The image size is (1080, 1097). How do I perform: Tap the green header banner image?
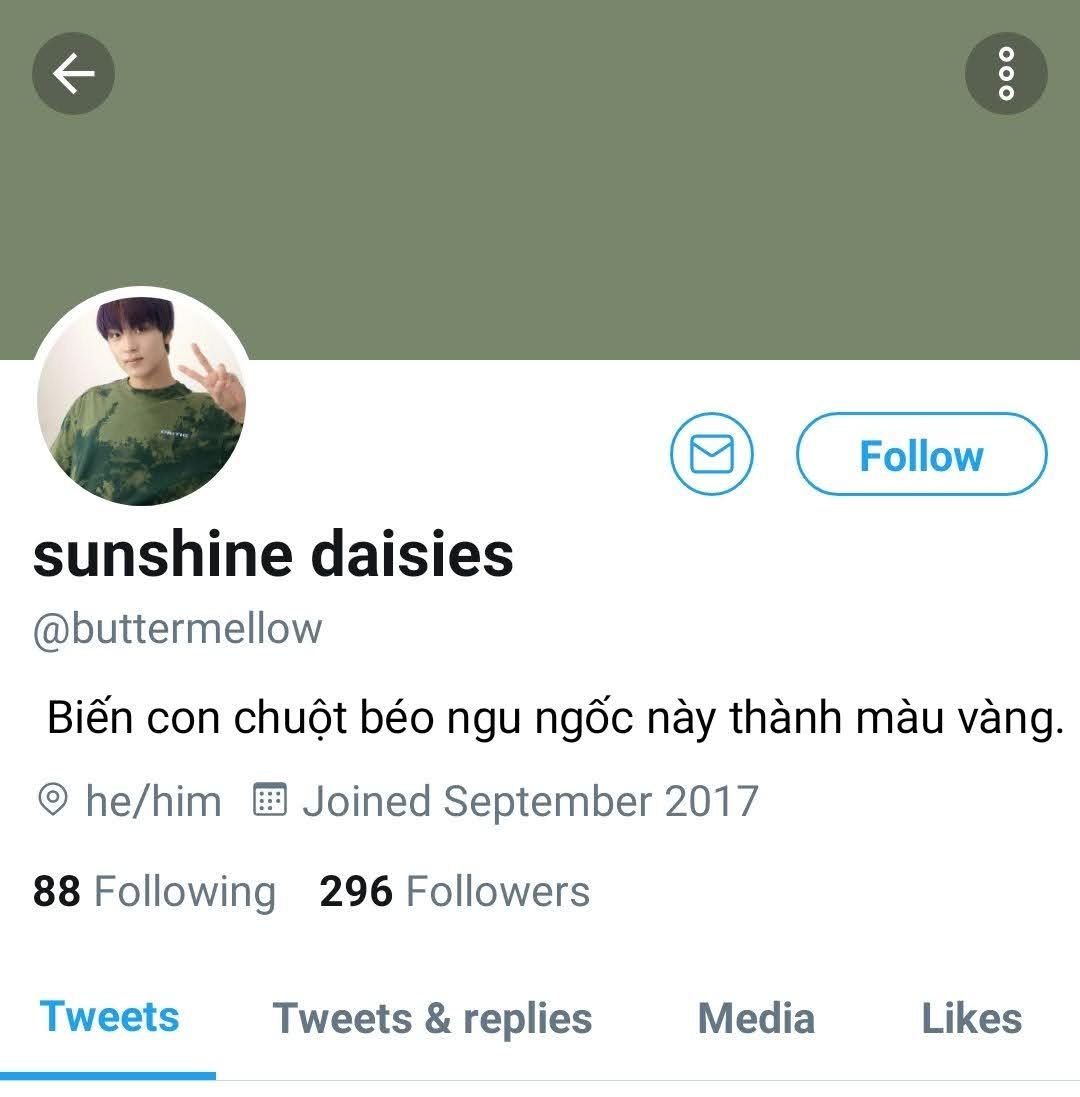[x=540, y=180]
